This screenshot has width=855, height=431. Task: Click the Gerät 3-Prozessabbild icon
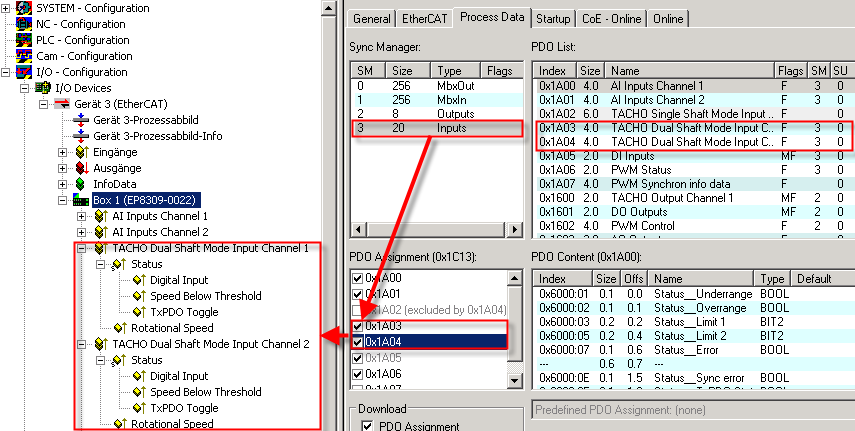[x=81, y=120]
